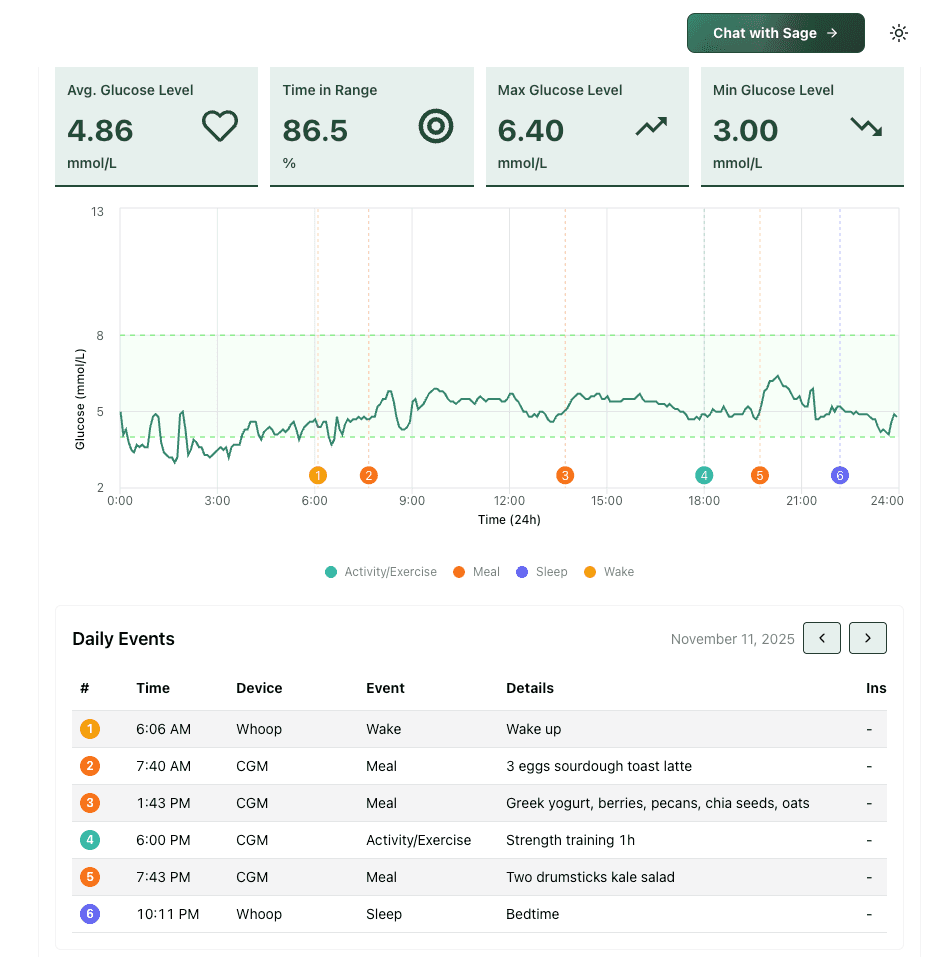Click the 6:06 AM time cell

163,729
